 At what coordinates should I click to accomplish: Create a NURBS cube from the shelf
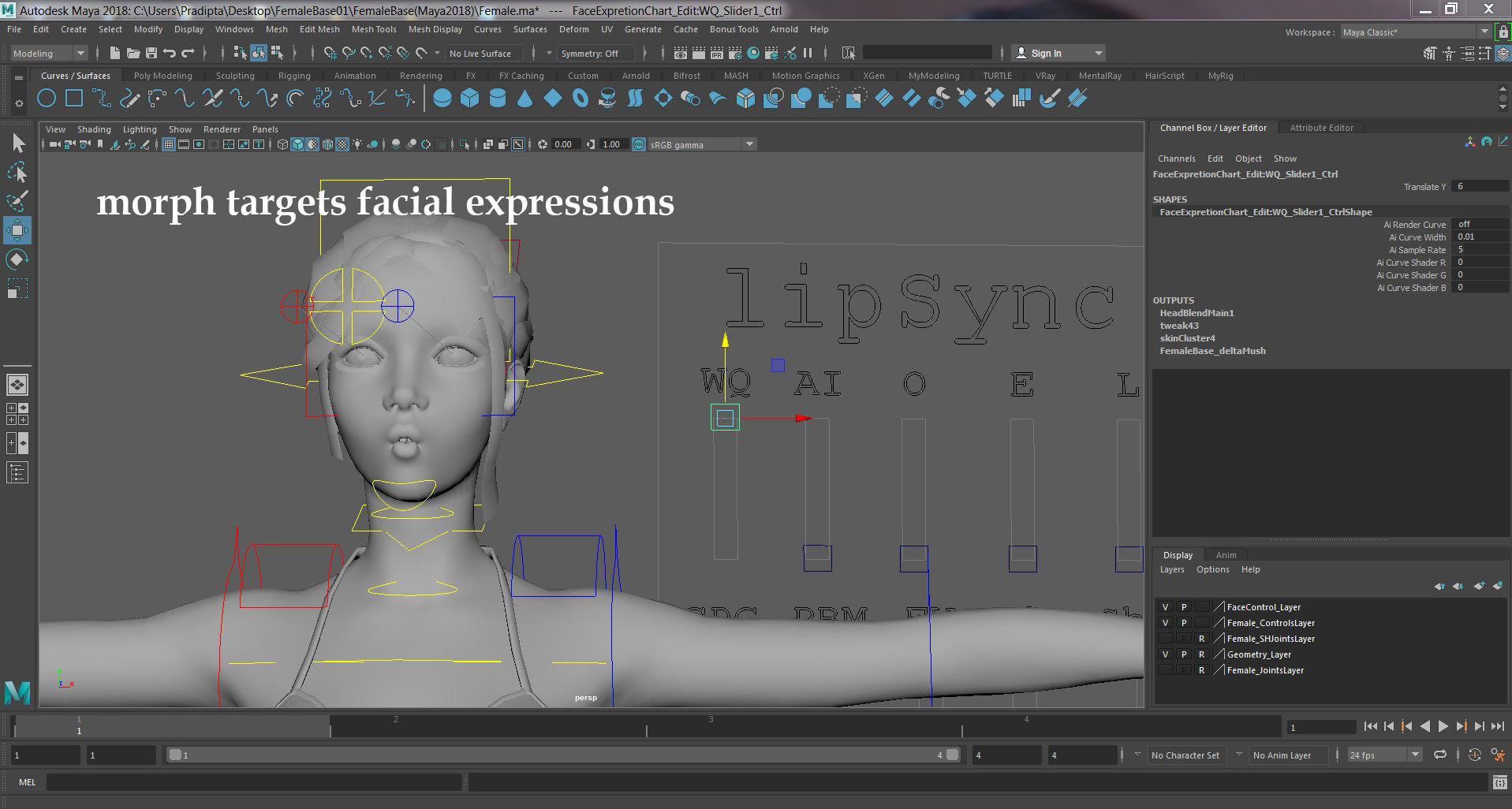470,99
